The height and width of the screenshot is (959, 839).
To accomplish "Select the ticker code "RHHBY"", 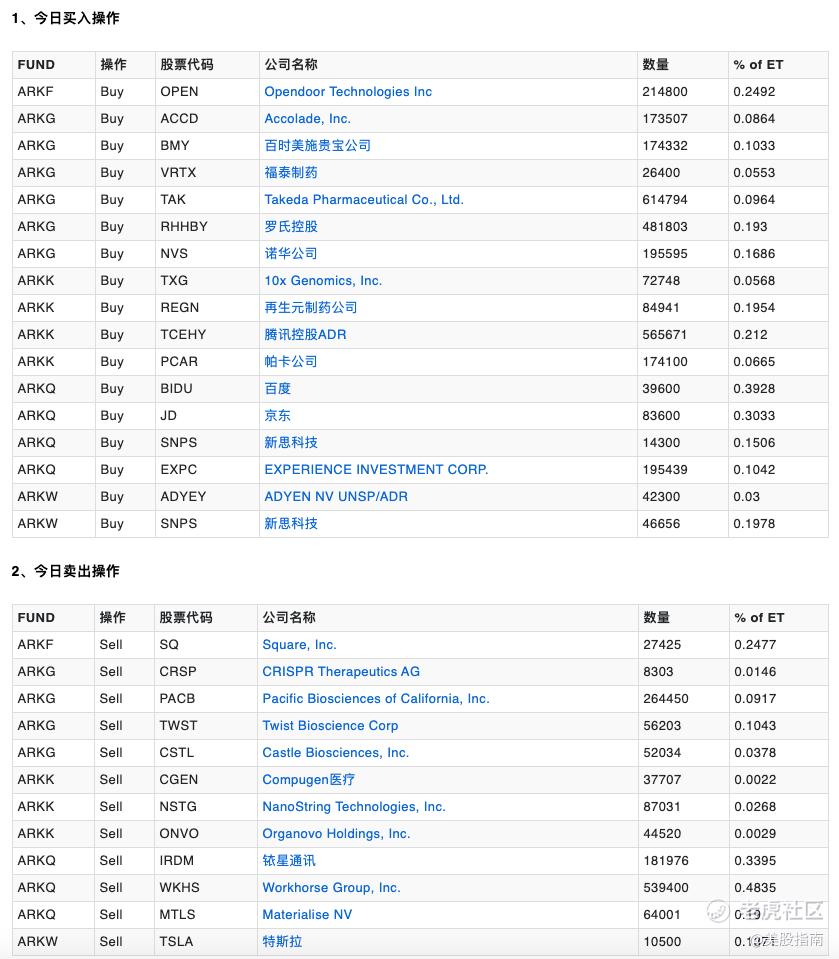I will tap(184, 226).
